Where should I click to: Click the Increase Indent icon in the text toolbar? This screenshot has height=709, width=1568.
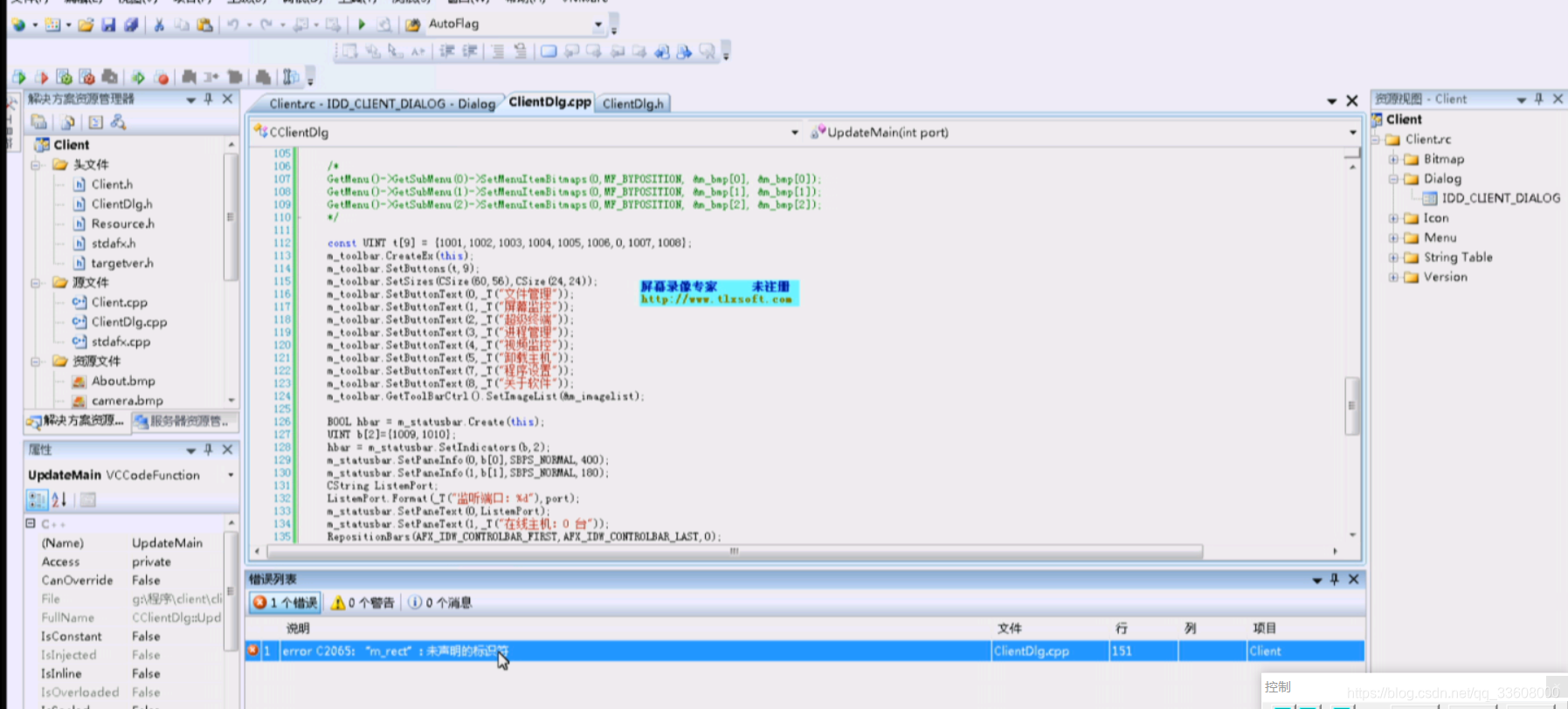tap(470, 52)
